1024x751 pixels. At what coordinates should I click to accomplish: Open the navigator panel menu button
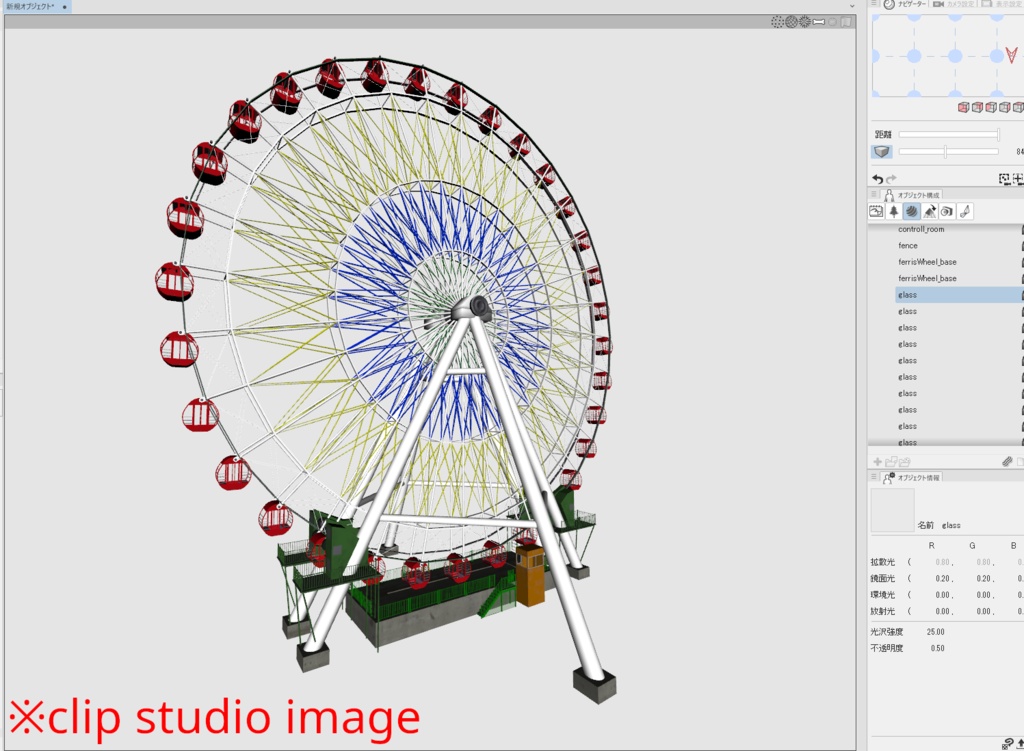point(874,4)
